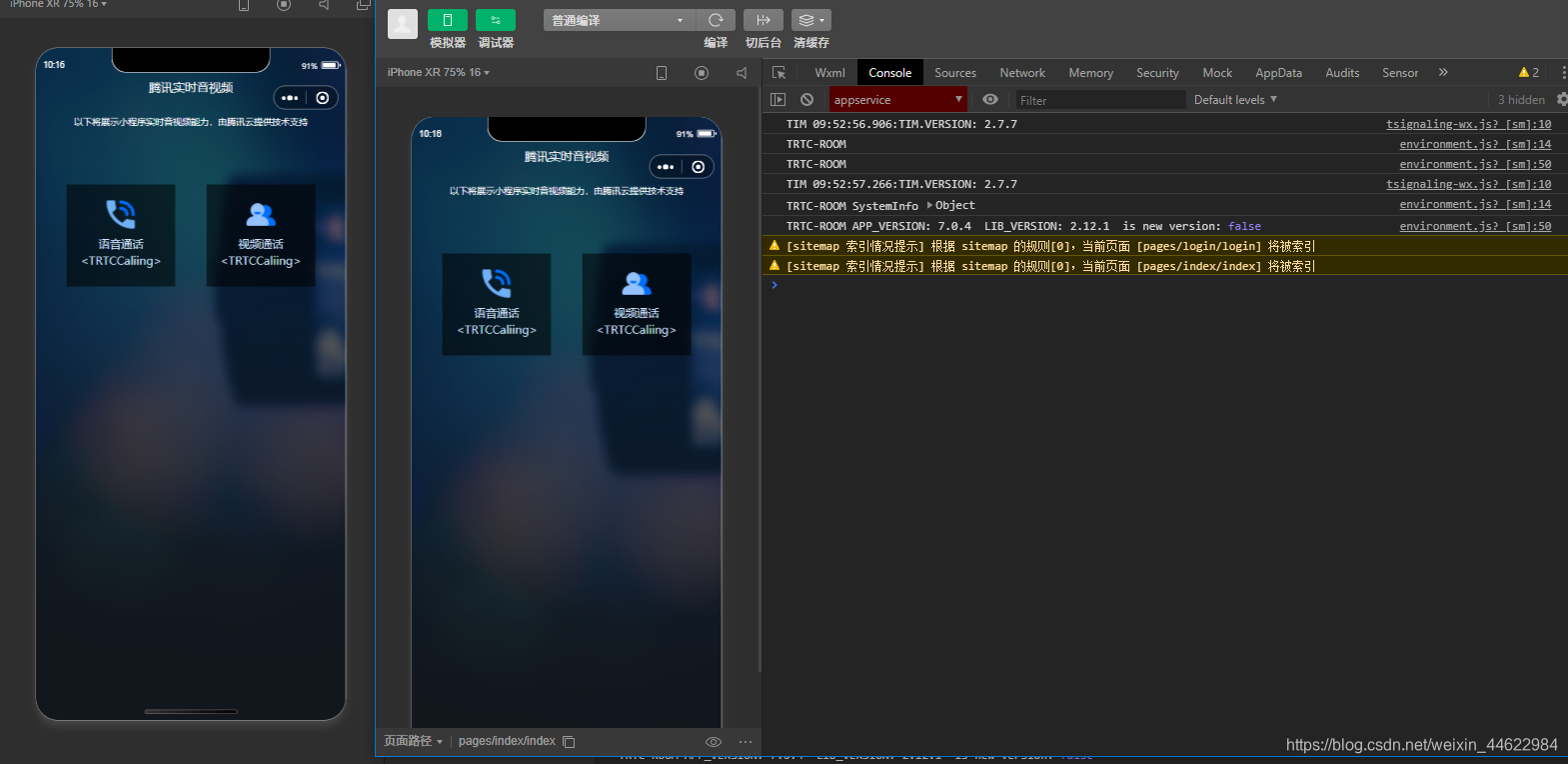Click capsule close circle in floating simulator window
This screenshot has height=764, width=1568.
pyautogui.click(x=323, y=98)
